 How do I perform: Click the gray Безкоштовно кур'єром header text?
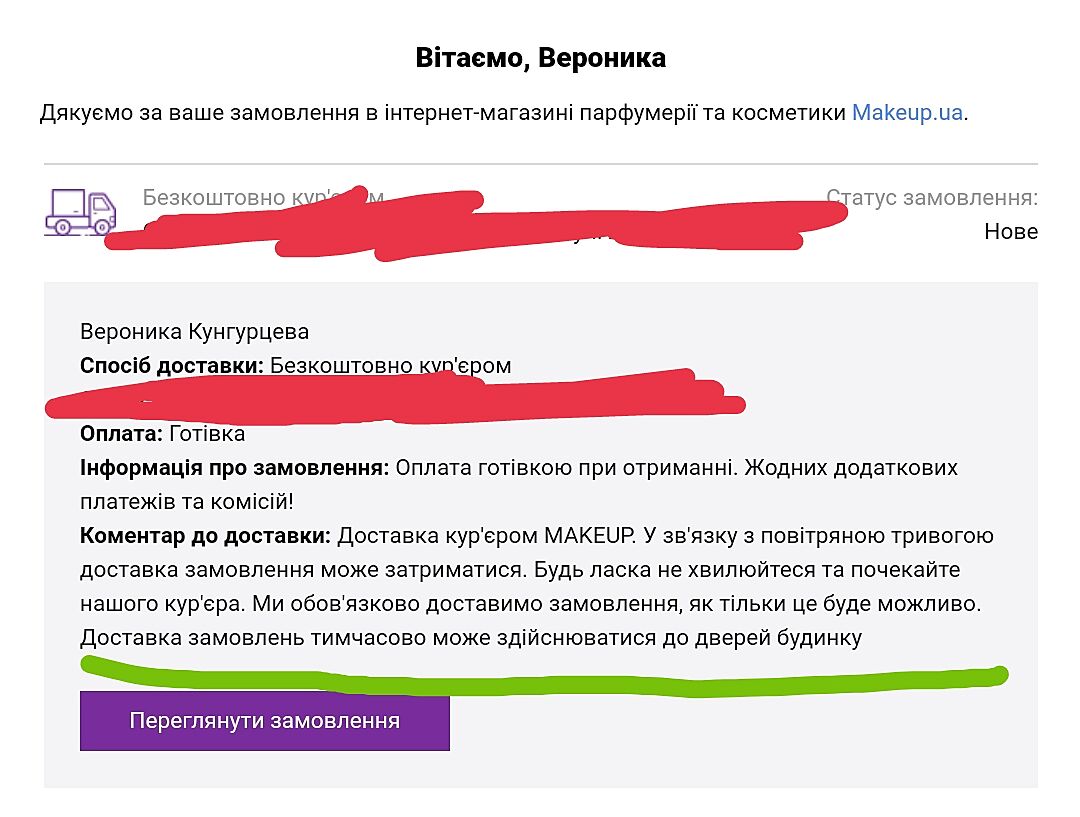click(x=230, y=196)
